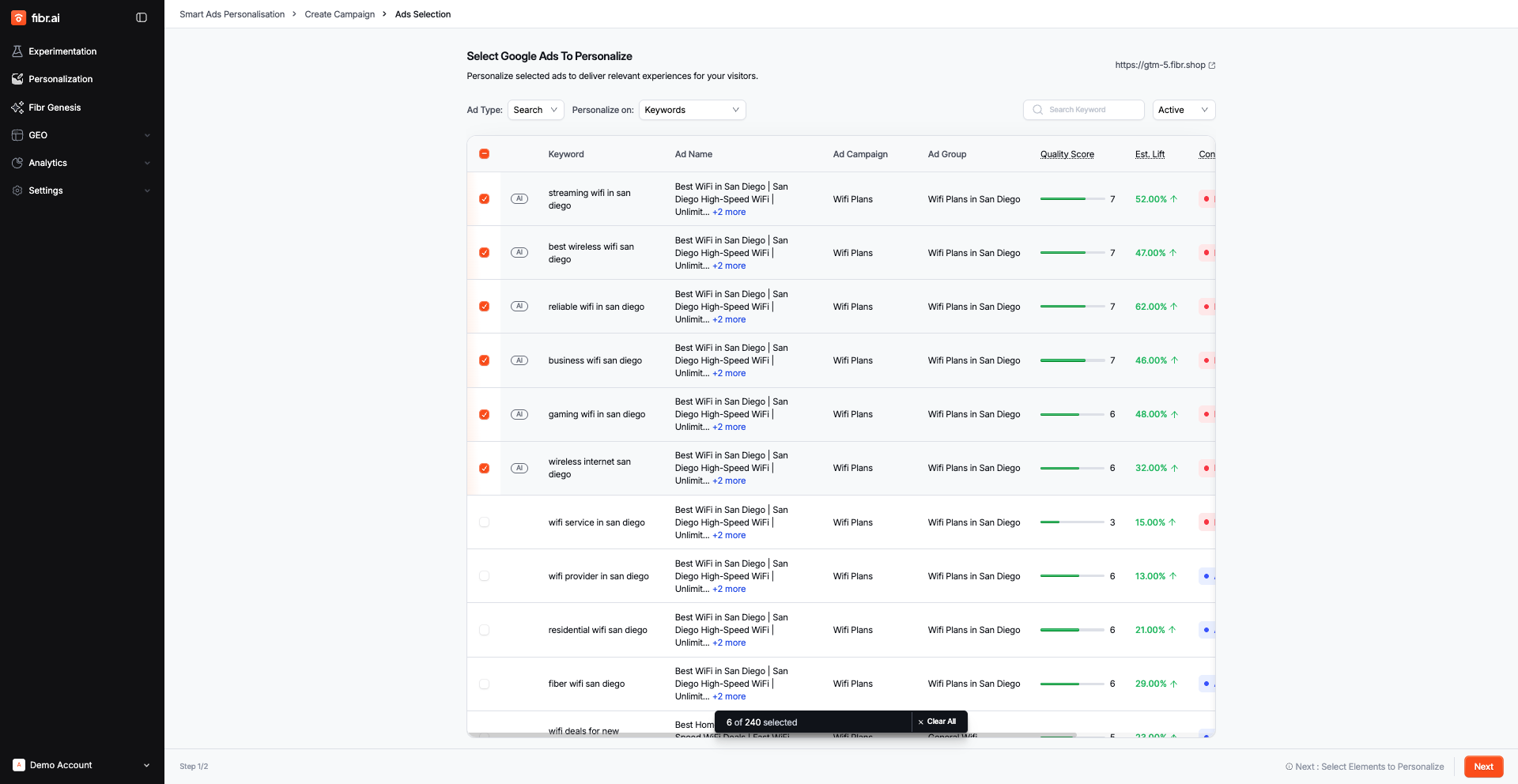Click the orange Next button

(1483, 767)
